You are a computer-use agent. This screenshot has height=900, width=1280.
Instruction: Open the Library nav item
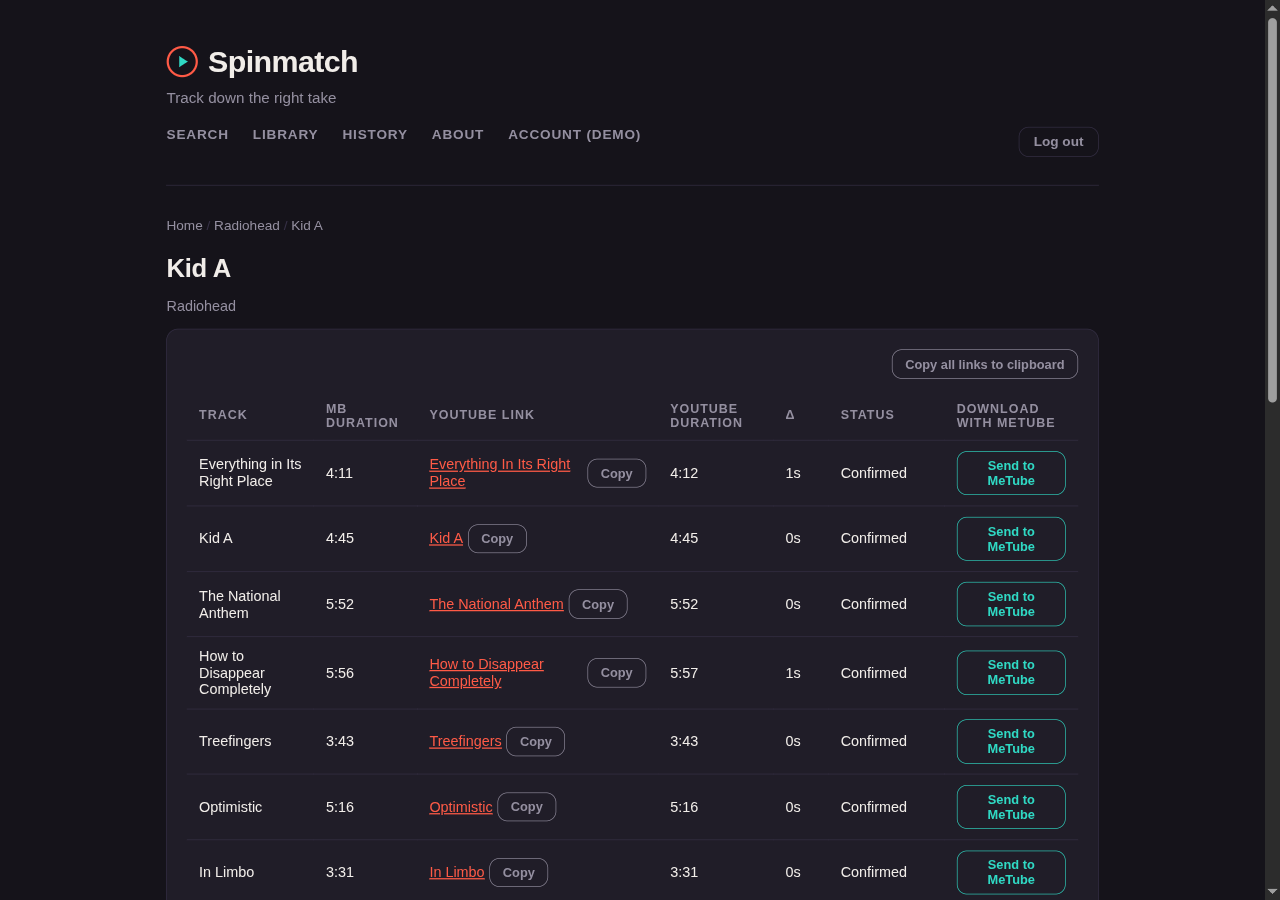pos(285,135)
